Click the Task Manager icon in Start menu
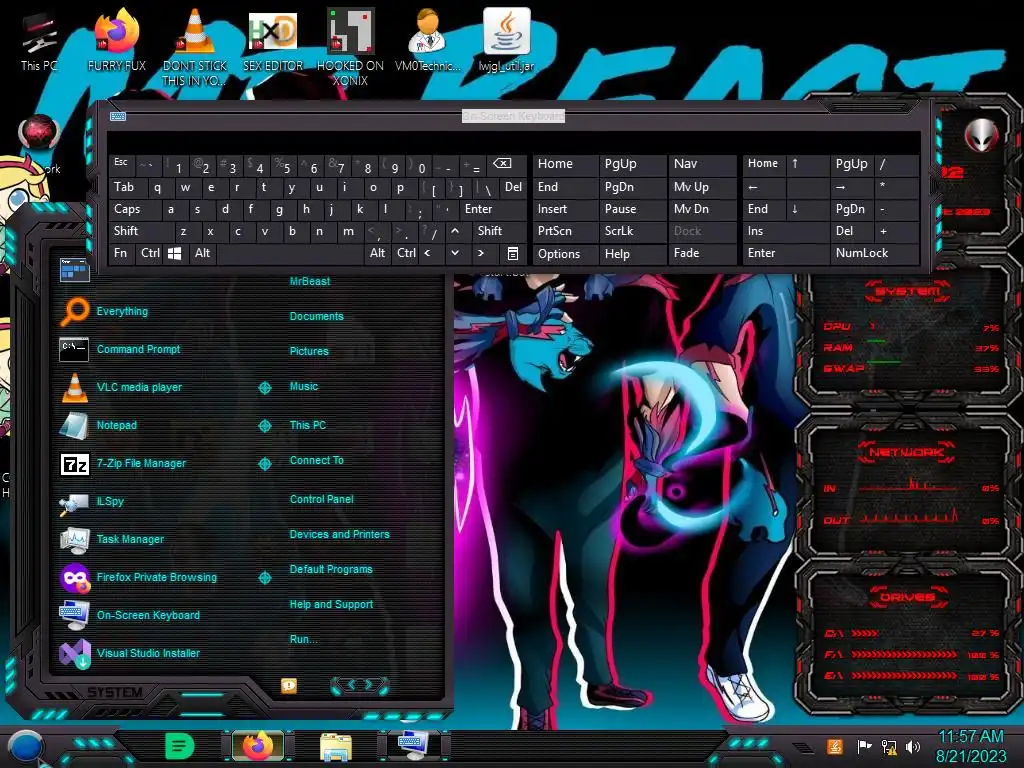The width and height of the screenshot is (1024, 768). click(x=74, y=539)
